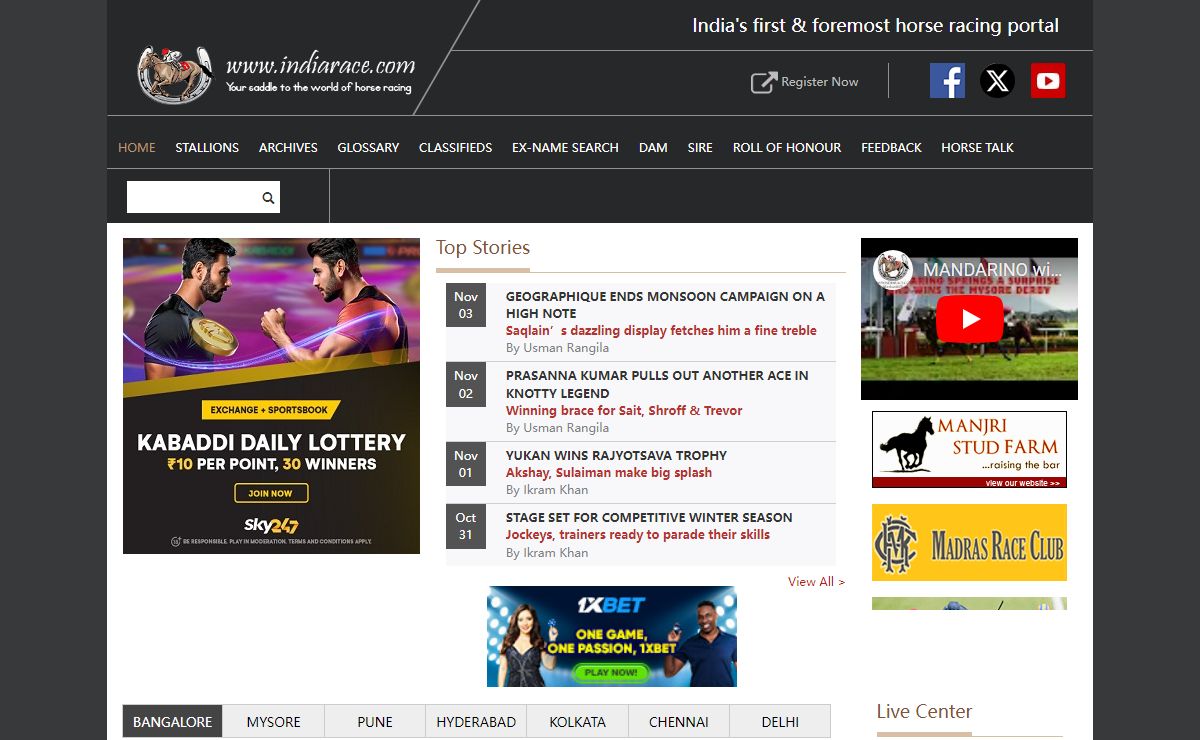Select the HYDERABAD tab
The width and height of the screenshot is (1200, 740).
coord(476,721)
